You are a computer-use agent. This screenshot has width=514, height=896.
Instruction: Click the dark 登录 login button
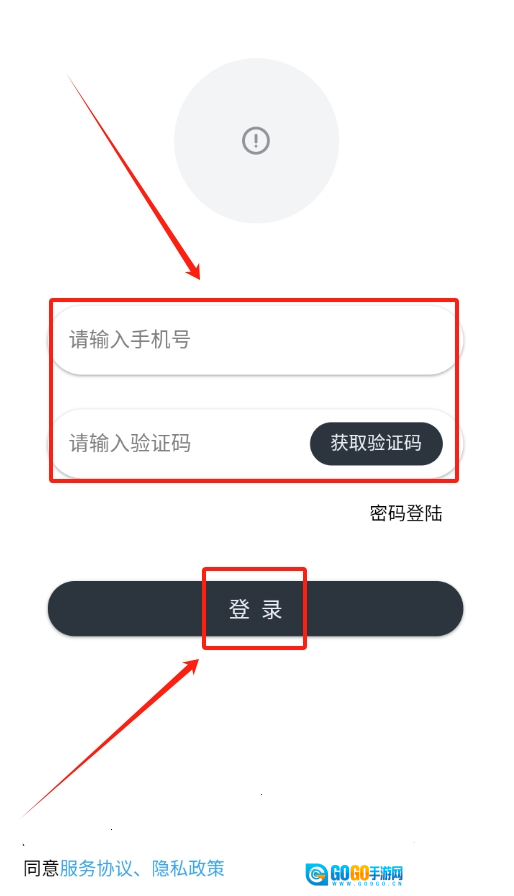coord(255,609)
